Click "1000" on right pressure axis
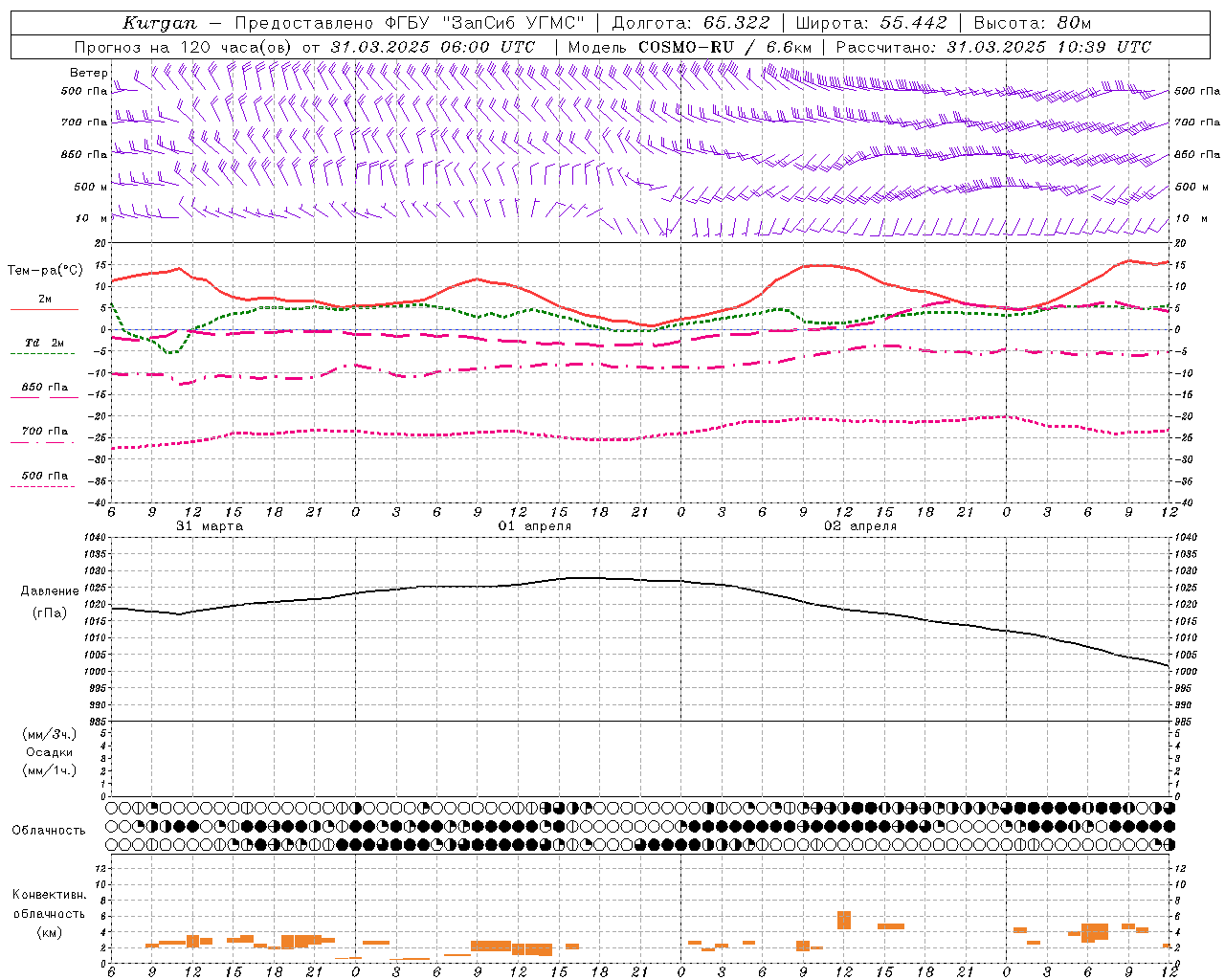The width and height of the screenshot is (1225, 980). click(1185, 672)
